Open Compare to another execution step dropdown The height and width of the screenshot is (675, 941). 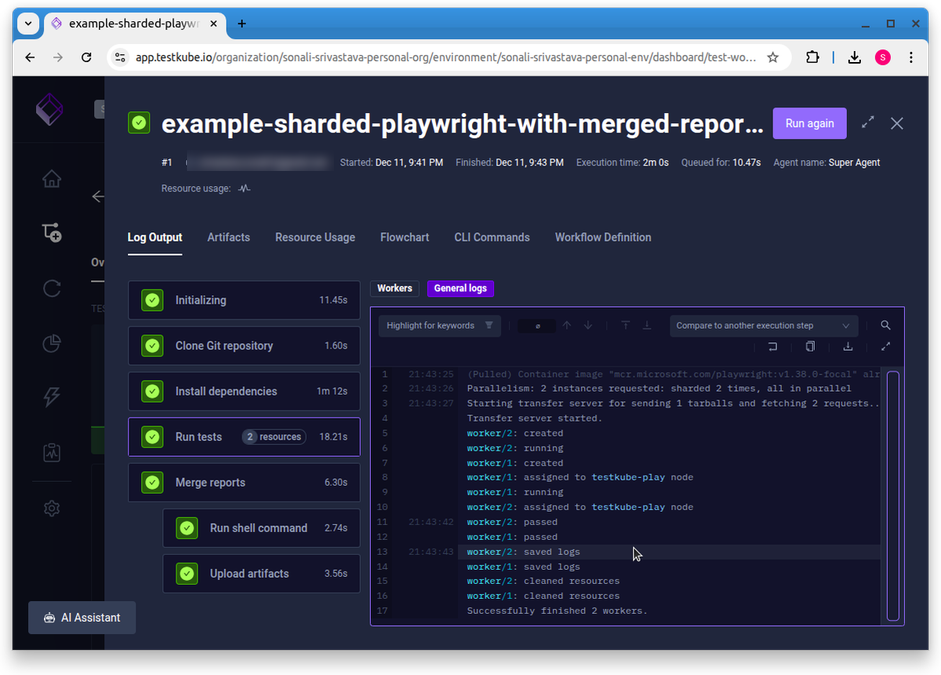pos(763,326)
